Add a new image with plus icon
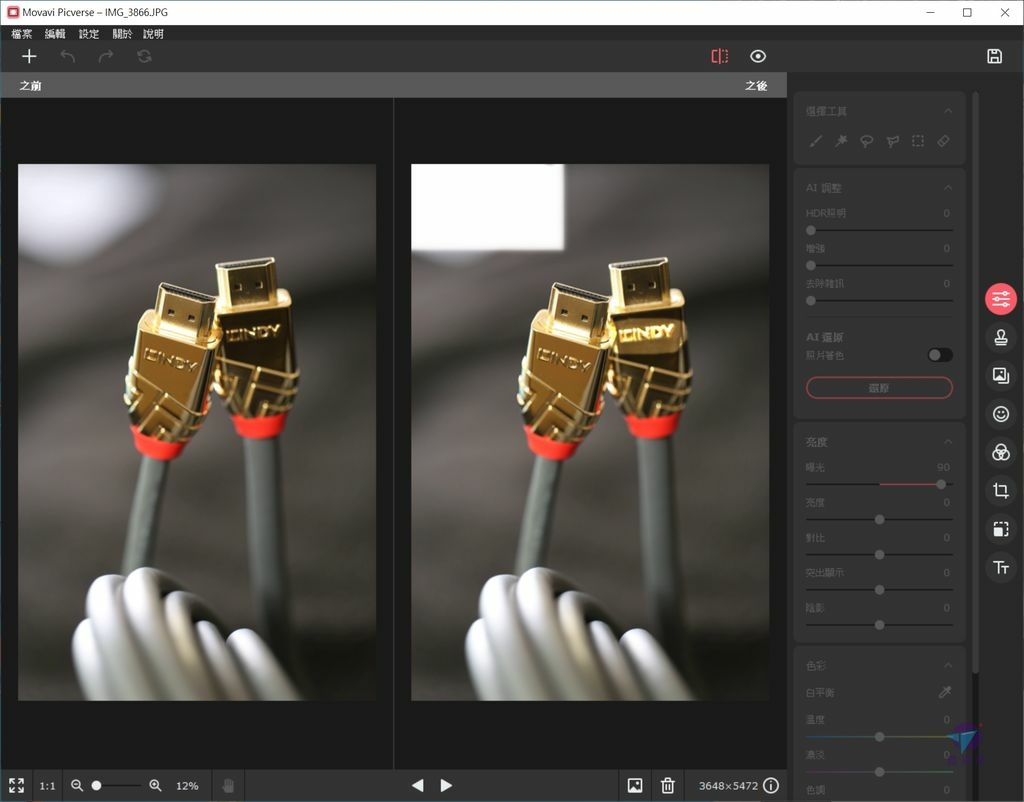This screenshot has height=802, width=1024. point(29,56)
